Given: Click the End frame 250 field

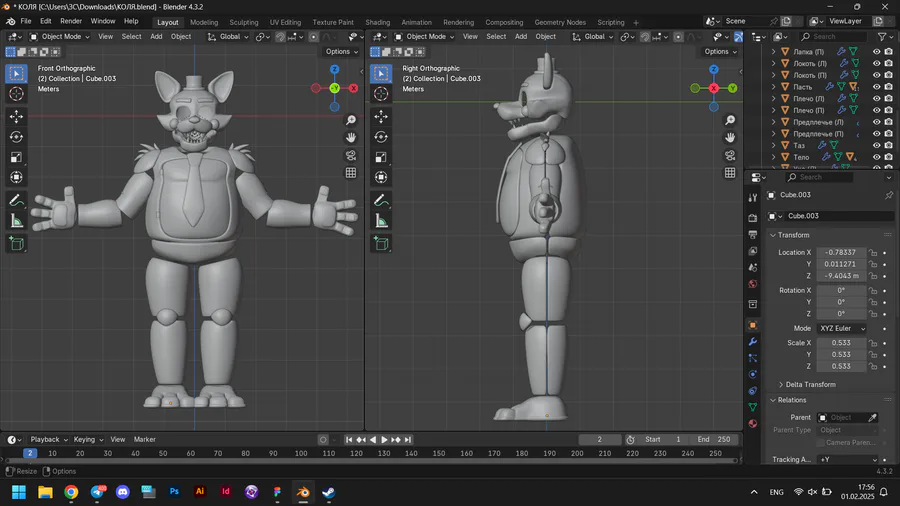Looking at the screenshot, I should 715,439.
